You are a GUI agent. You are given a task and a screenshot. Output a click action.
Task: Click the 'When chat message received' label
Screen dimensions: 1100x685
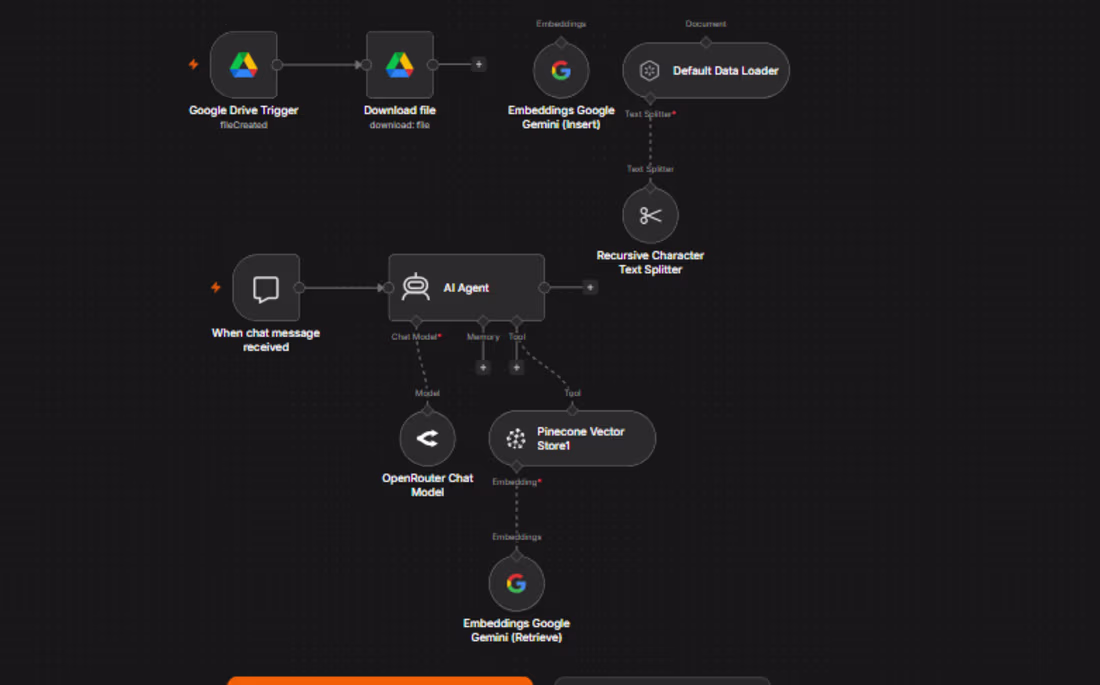click(266, 340)
